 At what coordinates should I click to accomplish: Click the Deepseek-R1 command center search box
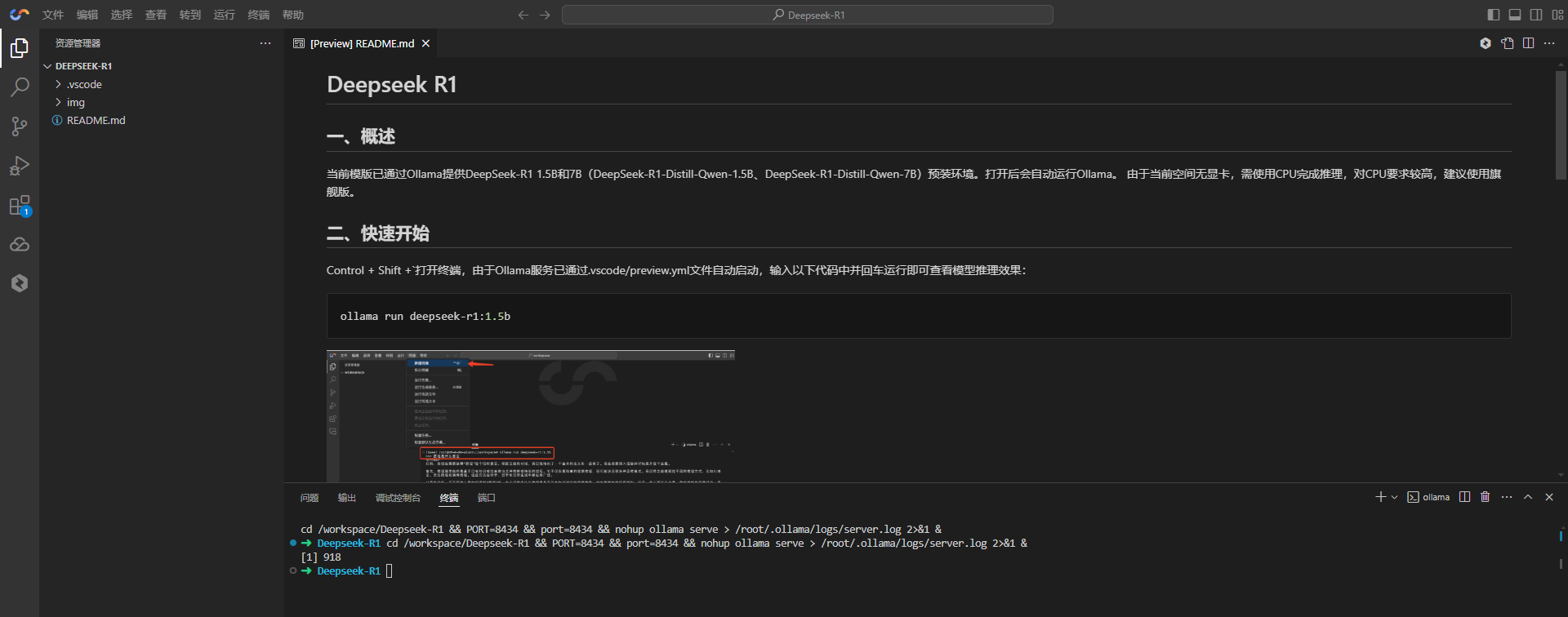[x=808, y=15]
